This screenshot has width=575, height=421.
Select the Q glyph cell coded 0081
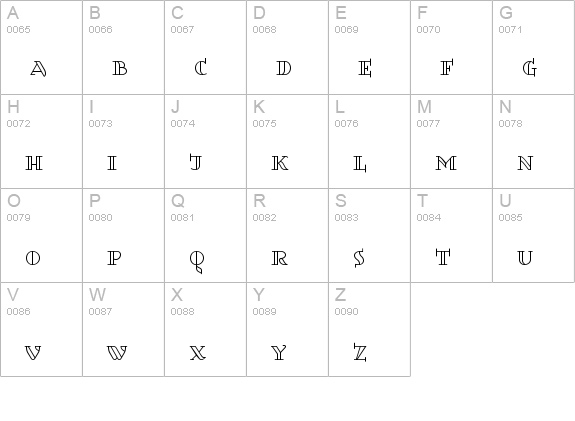tap(205, 235)
